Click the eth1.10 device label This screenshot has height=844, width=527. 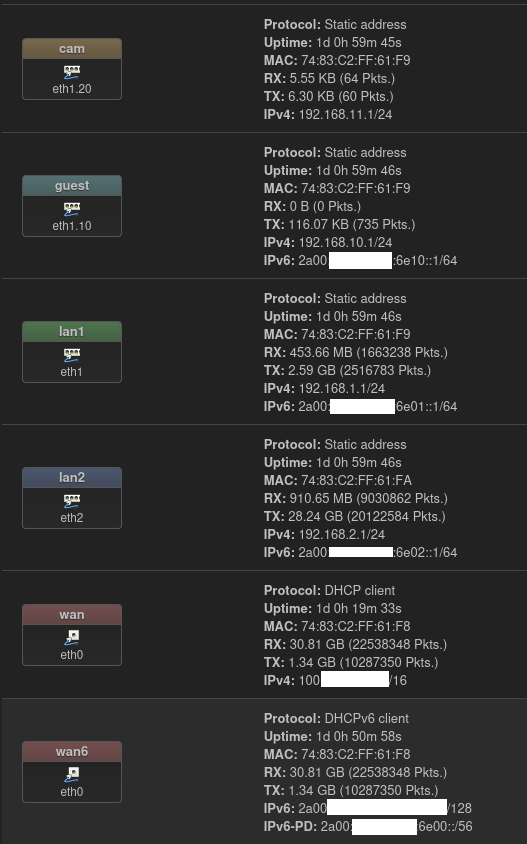tap(72, 226)
